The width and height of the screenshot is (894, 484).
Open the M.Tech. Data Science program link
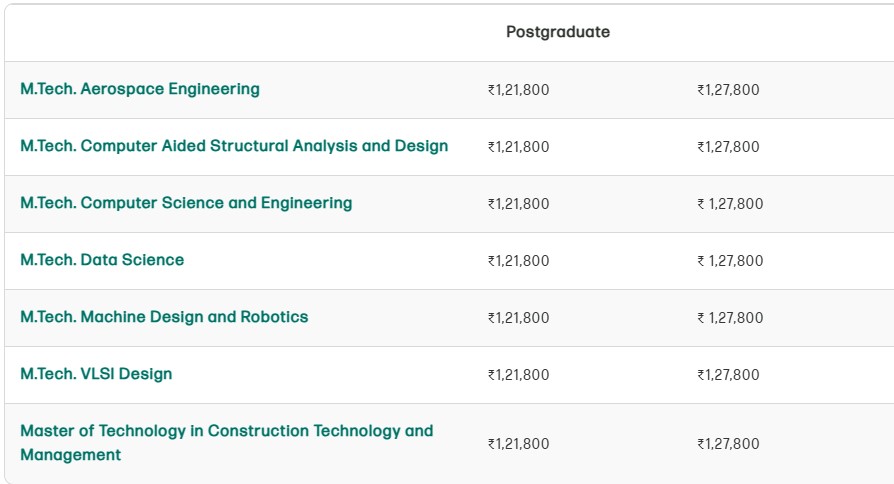[102, 260]
